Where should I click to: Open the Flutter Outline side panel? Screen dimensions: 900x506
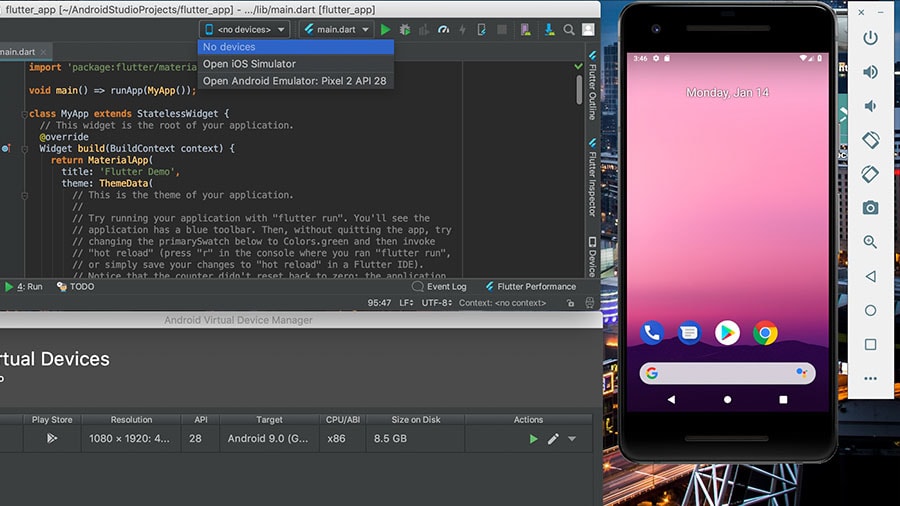pyautogui.click(x=592, y=85)
